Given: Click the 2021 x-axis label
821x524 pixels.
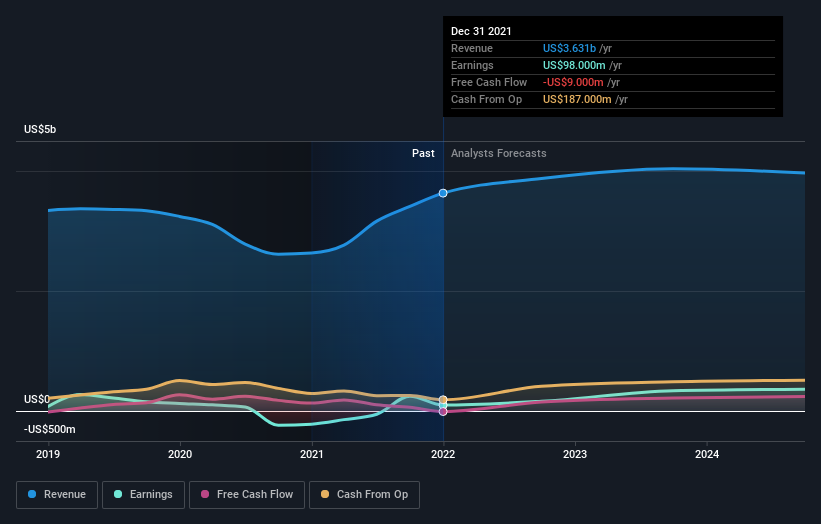Looking at the screenshot, I should pyautogui.click(x=312, y=454).
